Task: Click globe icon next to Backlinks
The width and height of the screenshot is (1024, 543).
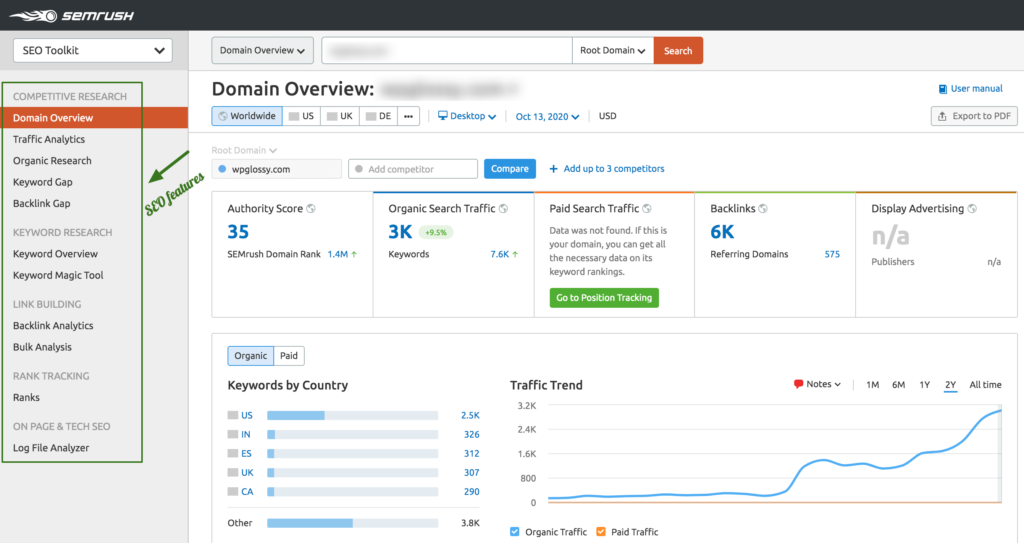Action: click(x=763, y=208)
